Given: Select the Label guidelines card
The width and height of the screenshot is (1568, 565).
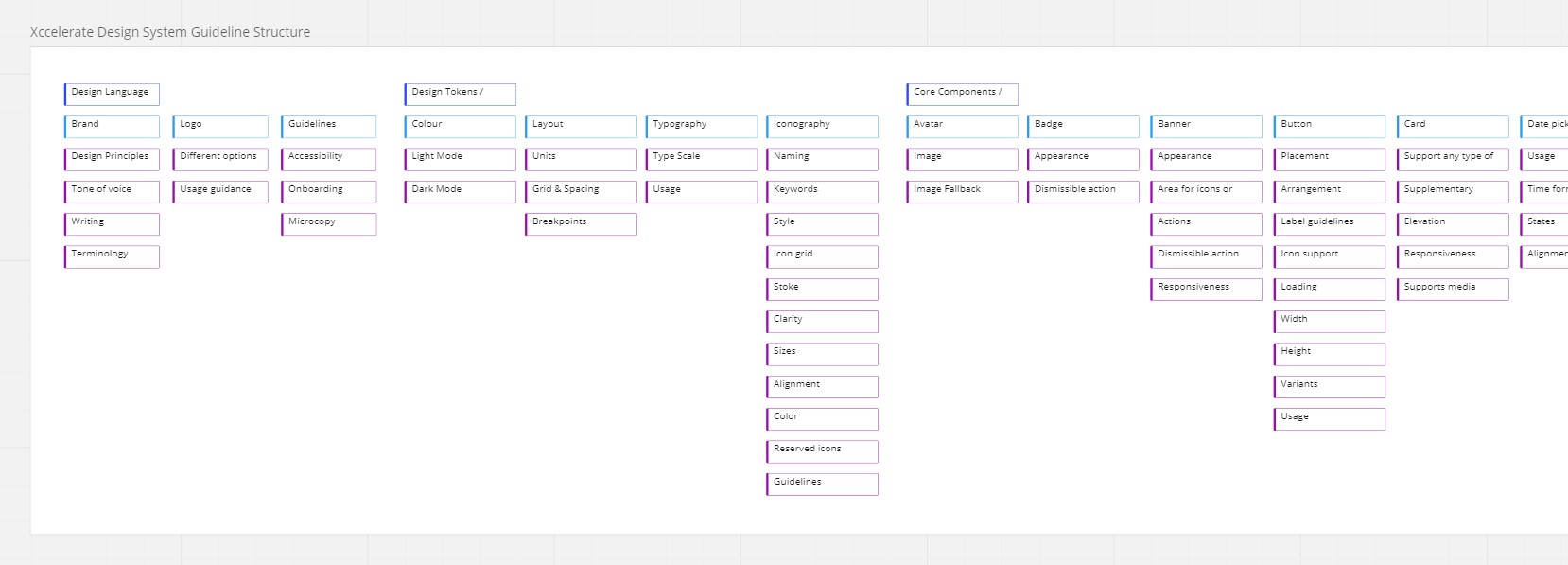Looking at the screenshot, I should [x=1329, y=224].
